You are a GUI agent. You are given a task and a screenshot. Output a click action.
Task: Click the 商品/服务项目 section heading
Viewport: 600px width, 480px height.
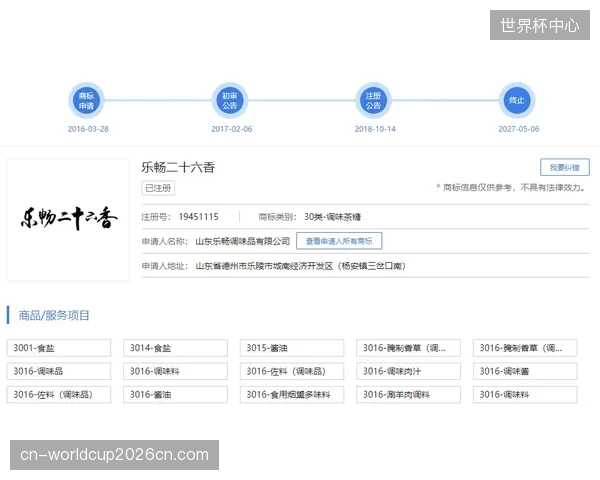(x=54, y=315)
